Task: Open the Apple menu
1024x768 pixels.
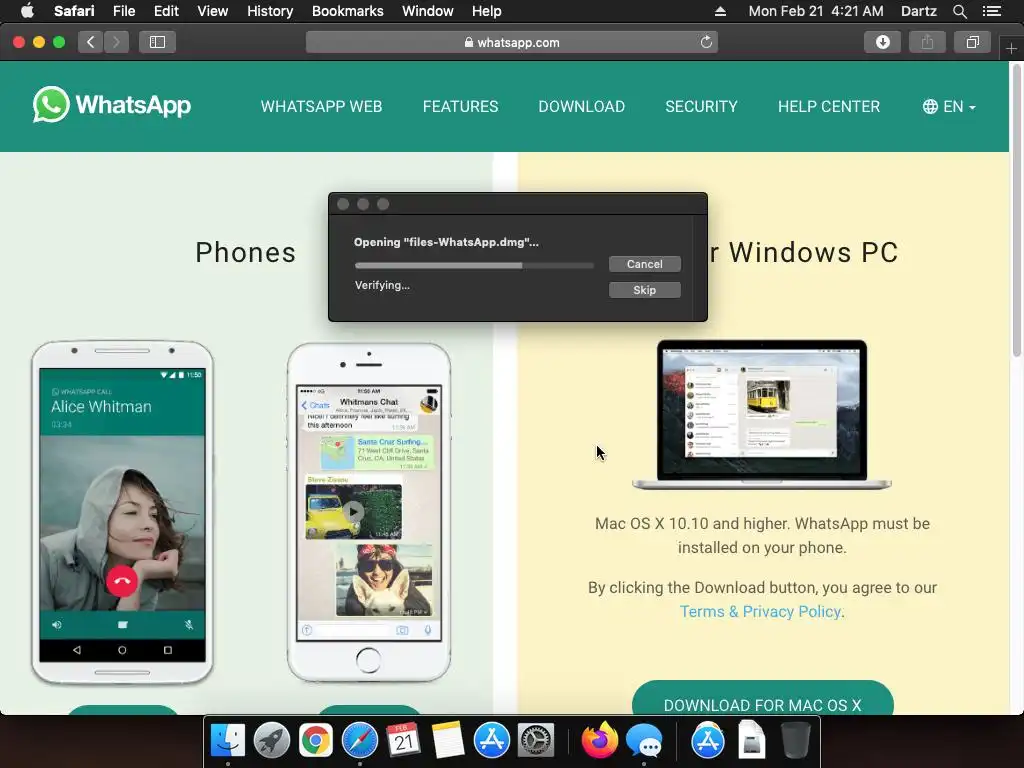Action: (x=27, y=11)
